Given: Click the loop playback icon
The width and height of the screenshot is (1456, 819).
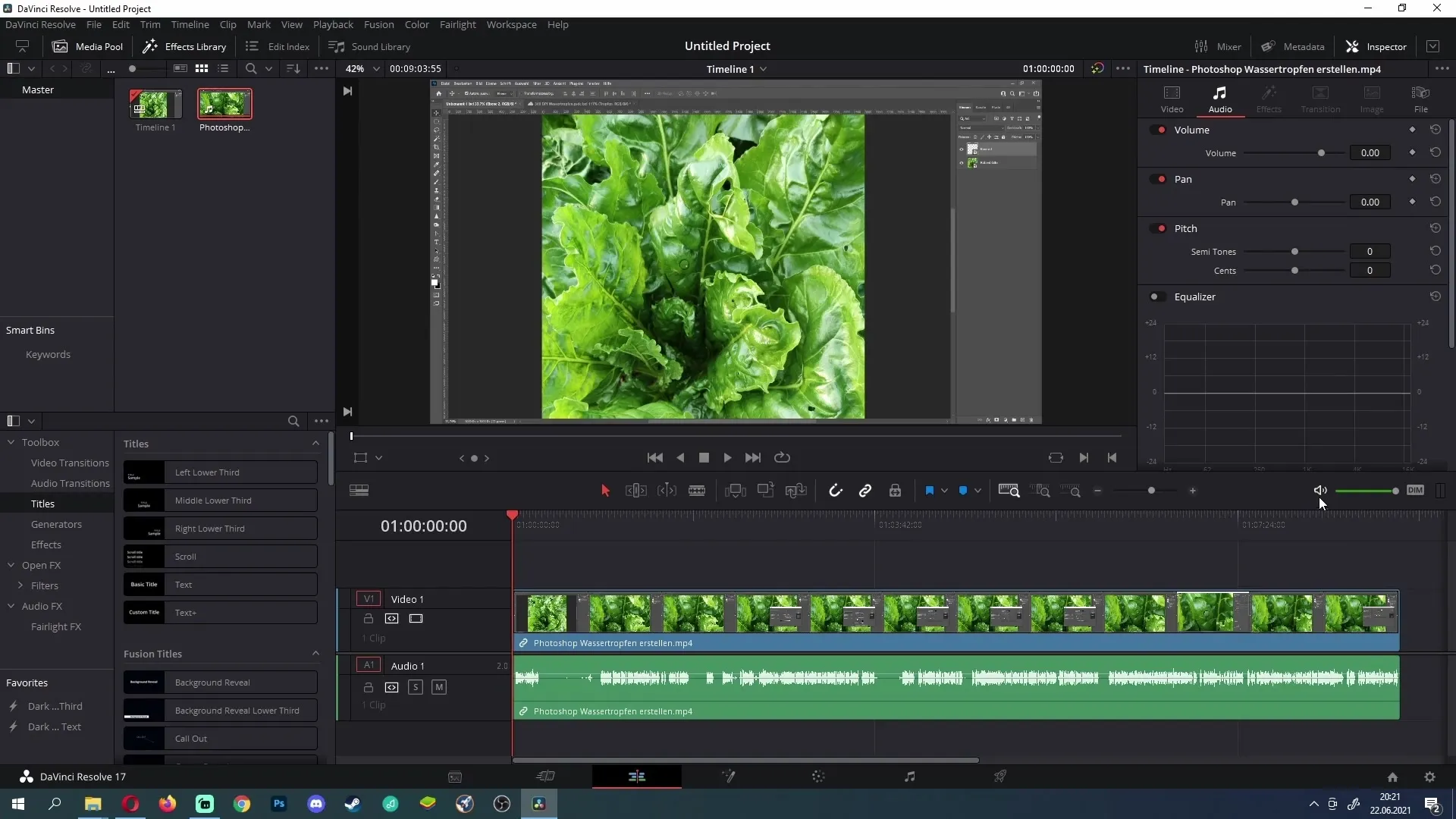Looking at the screenshot, I should click(783, 457).
